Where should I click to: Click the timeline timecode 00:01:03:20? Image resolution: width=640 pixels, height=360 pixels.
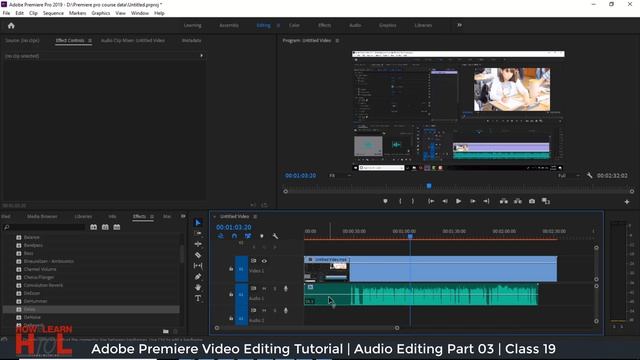[233, 227]
